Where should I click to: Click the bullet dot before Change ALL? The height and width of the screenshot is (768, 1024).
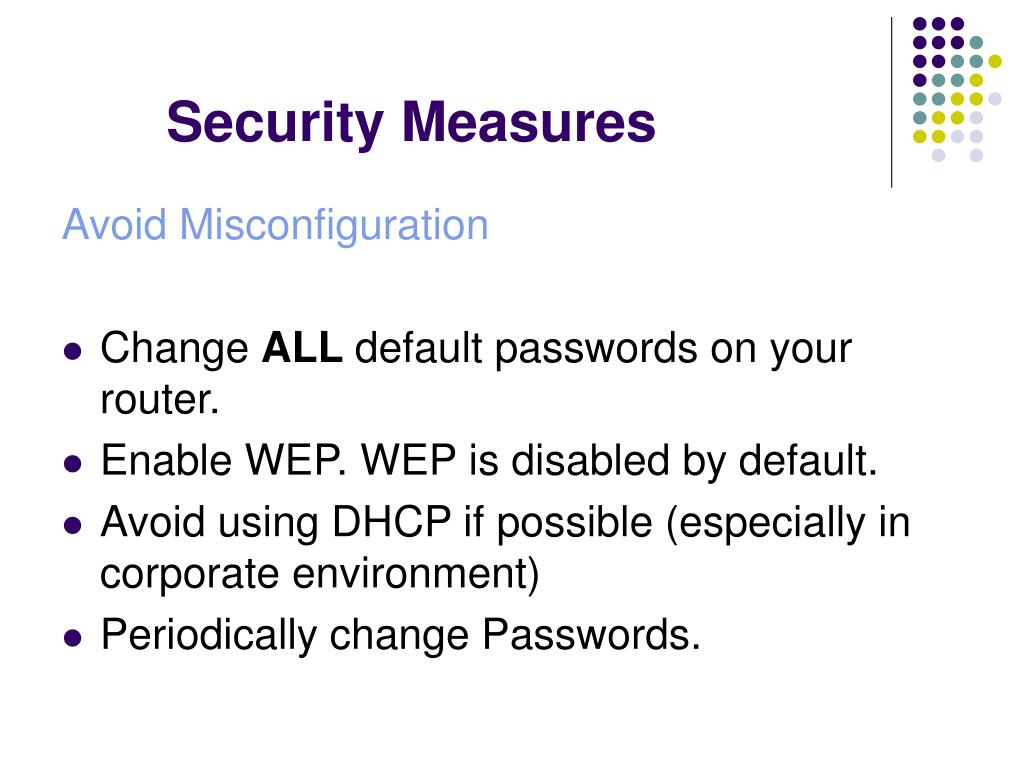72,351
